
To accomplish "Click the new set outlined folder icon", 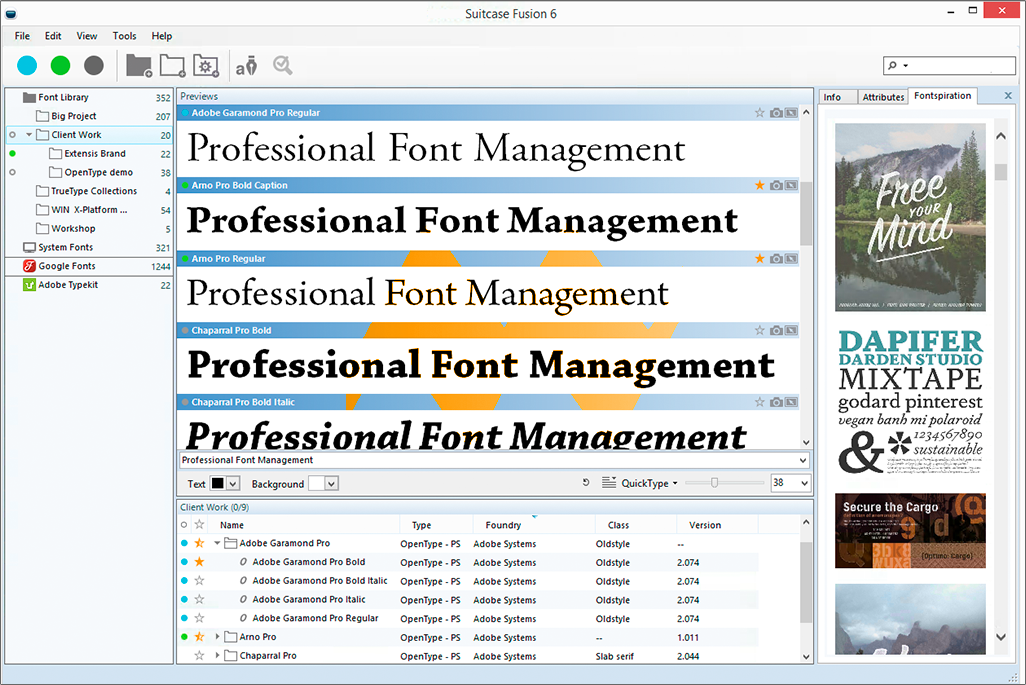I will pyautogui.click(x=173, y=65).
